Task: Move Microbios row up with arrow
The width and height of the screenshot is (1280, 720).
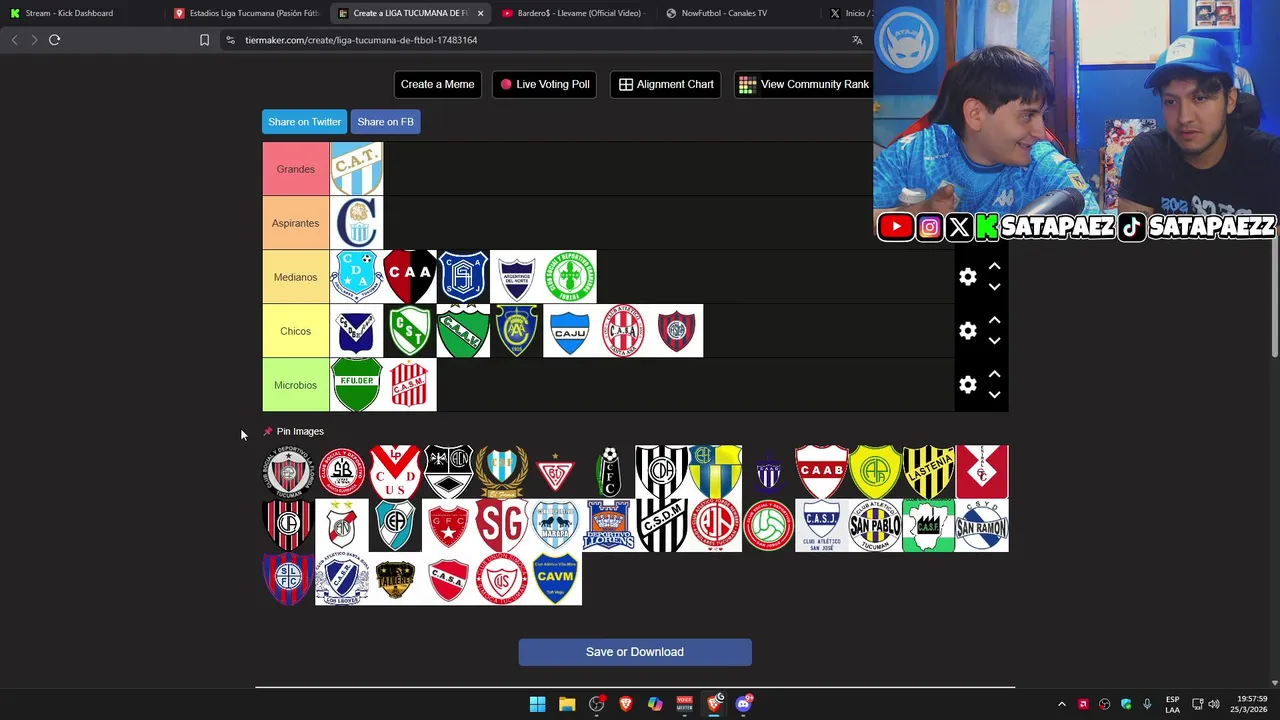Action: coord(994,375)
